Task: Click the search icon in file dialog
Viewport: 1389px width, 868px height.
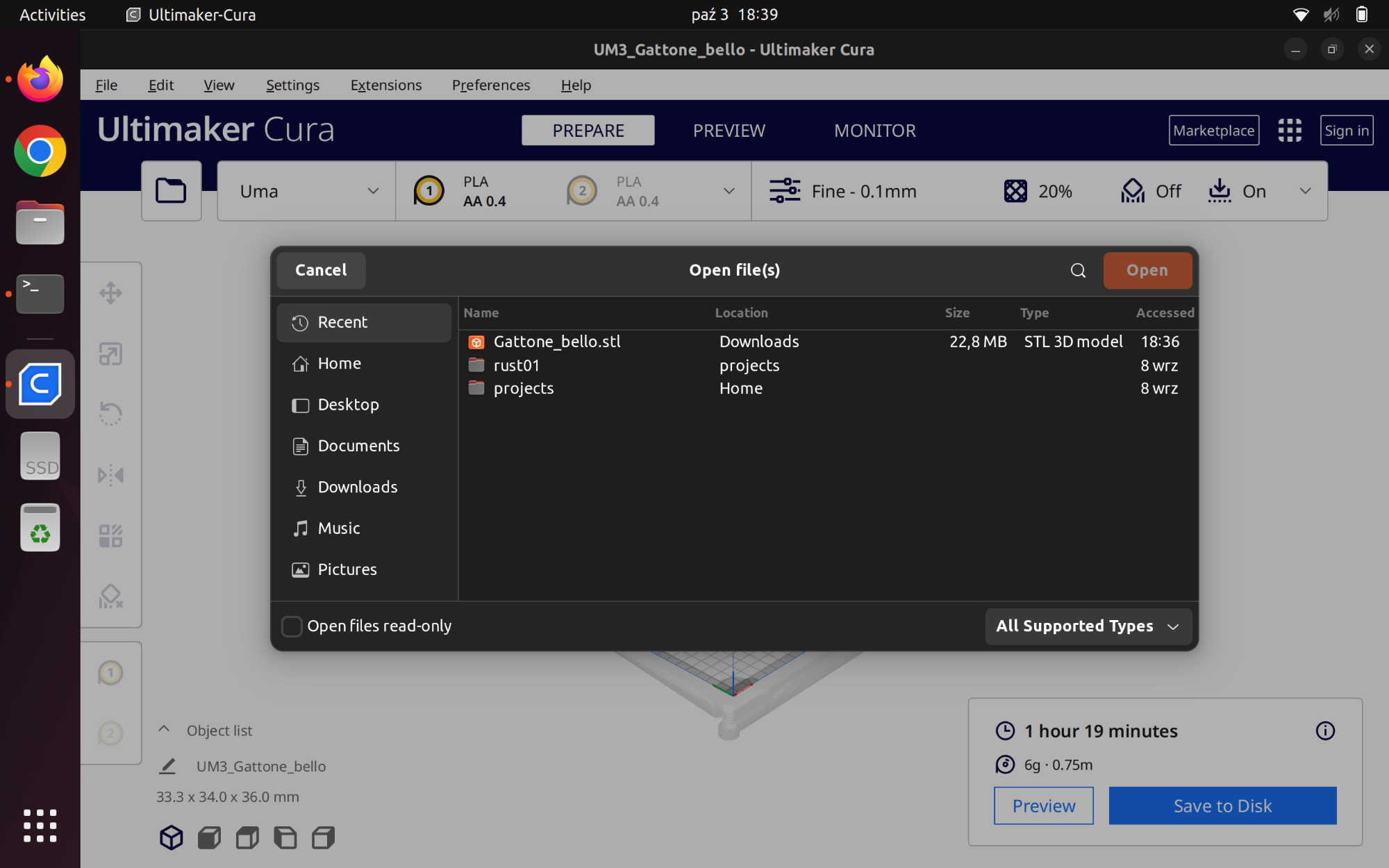Action: click(x=1078, y=270)
